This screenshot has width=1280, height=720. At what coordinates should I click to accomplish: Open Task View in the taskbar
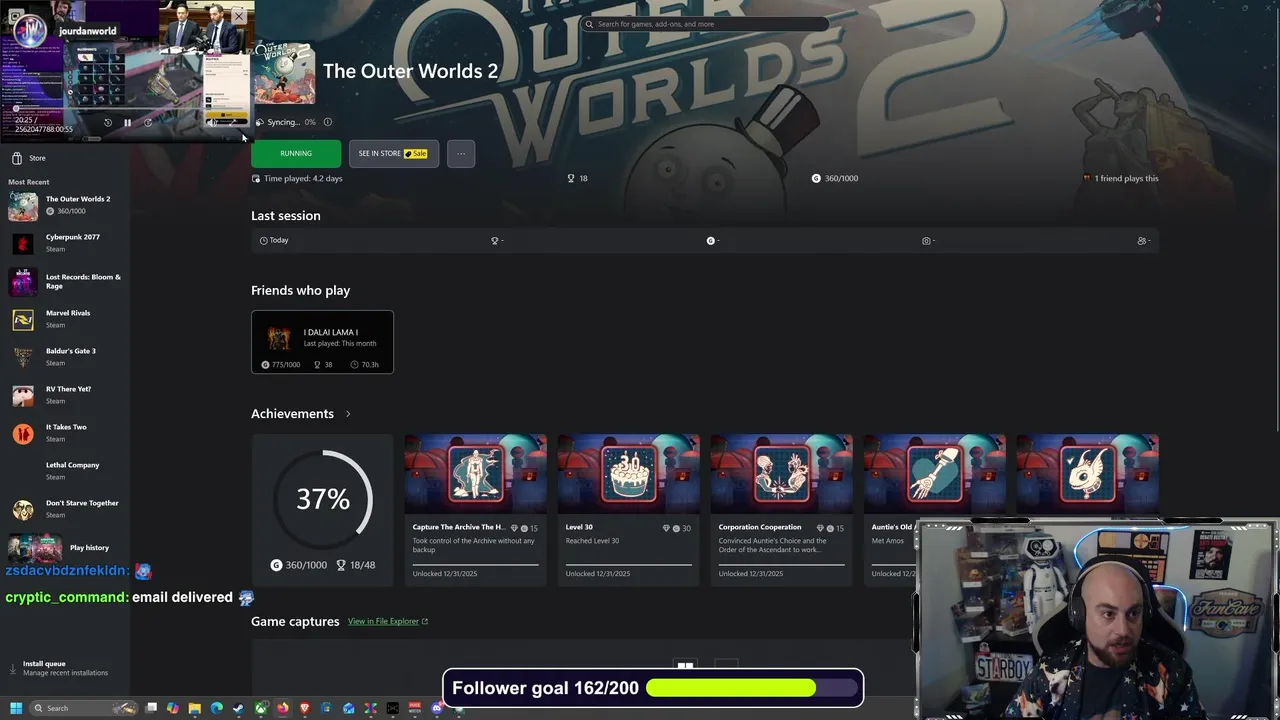pos(151,708)
